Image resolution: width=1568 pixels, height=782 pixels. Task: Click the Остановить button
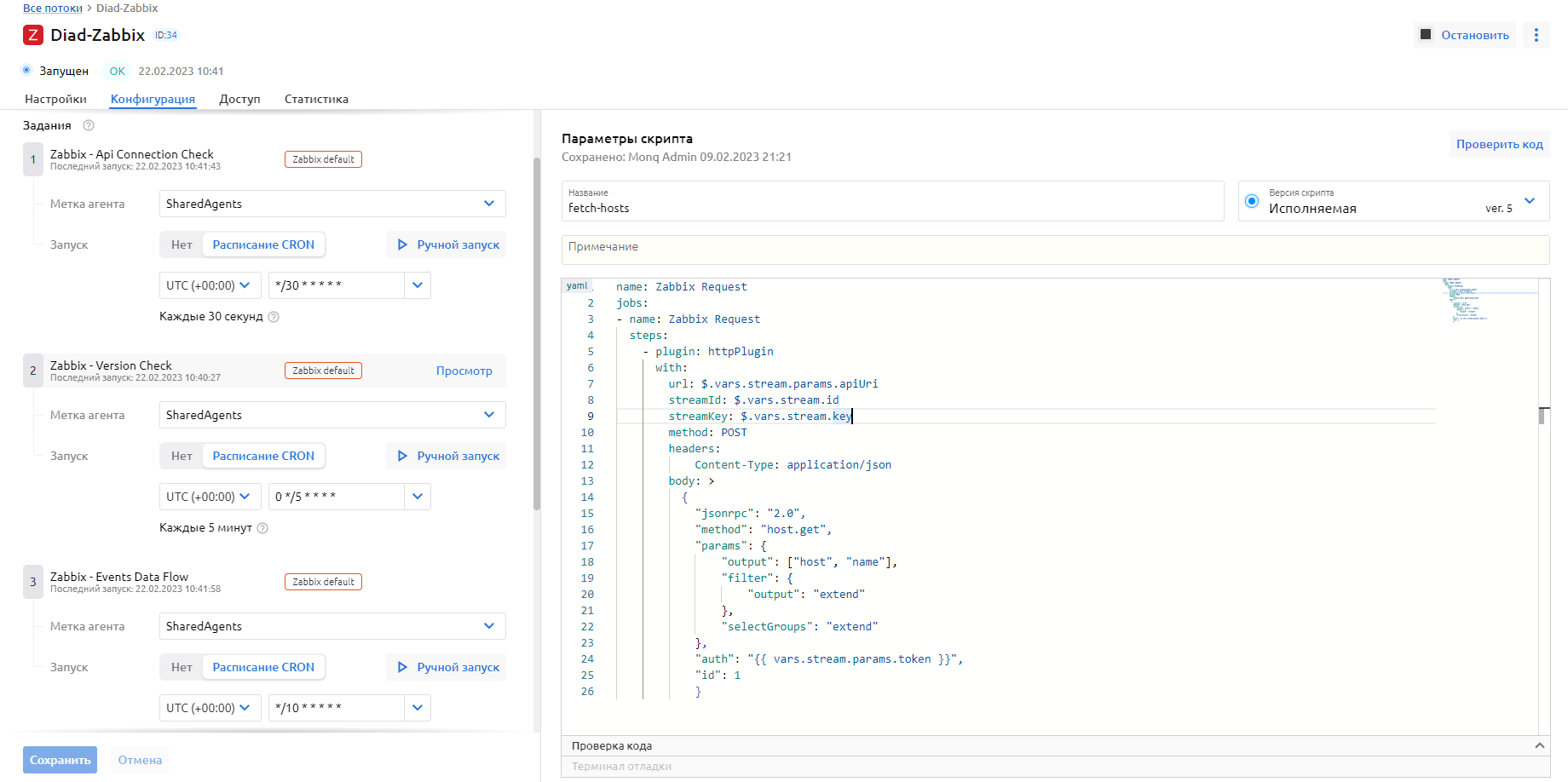coord(1465,35)
